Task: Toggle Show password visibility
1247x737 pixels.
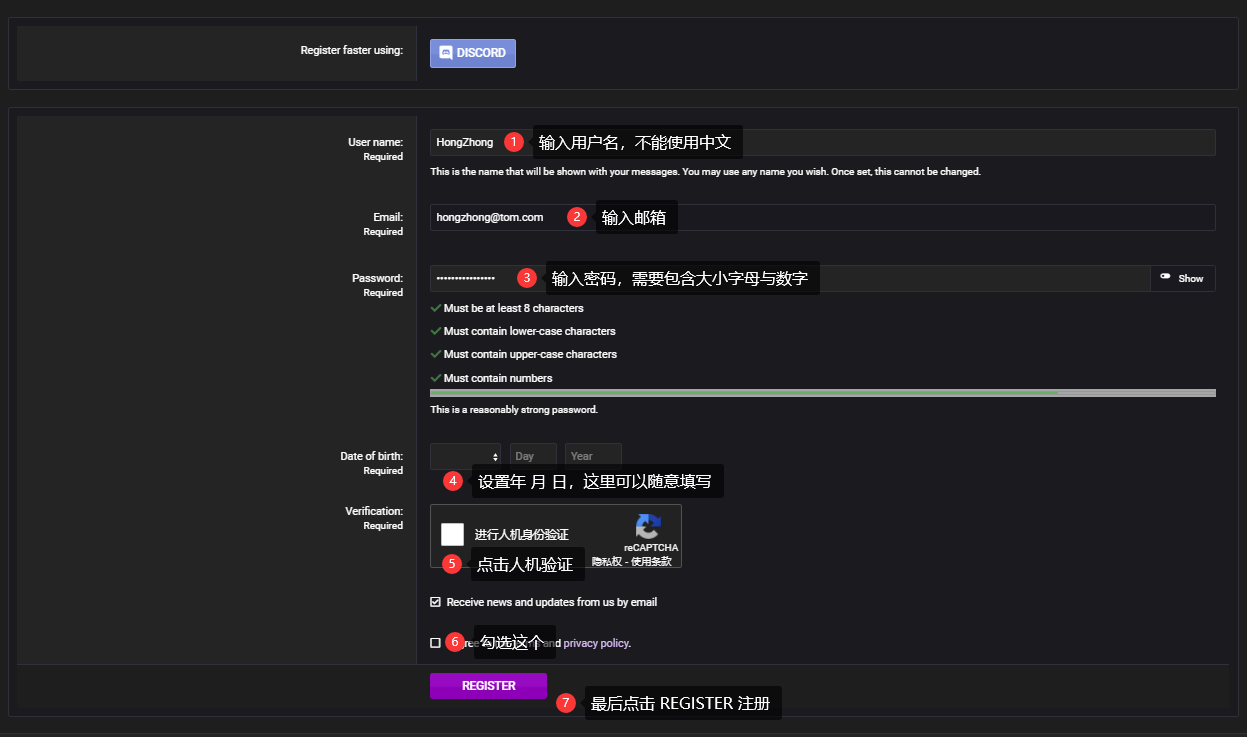Action: tap(1182, 278)
